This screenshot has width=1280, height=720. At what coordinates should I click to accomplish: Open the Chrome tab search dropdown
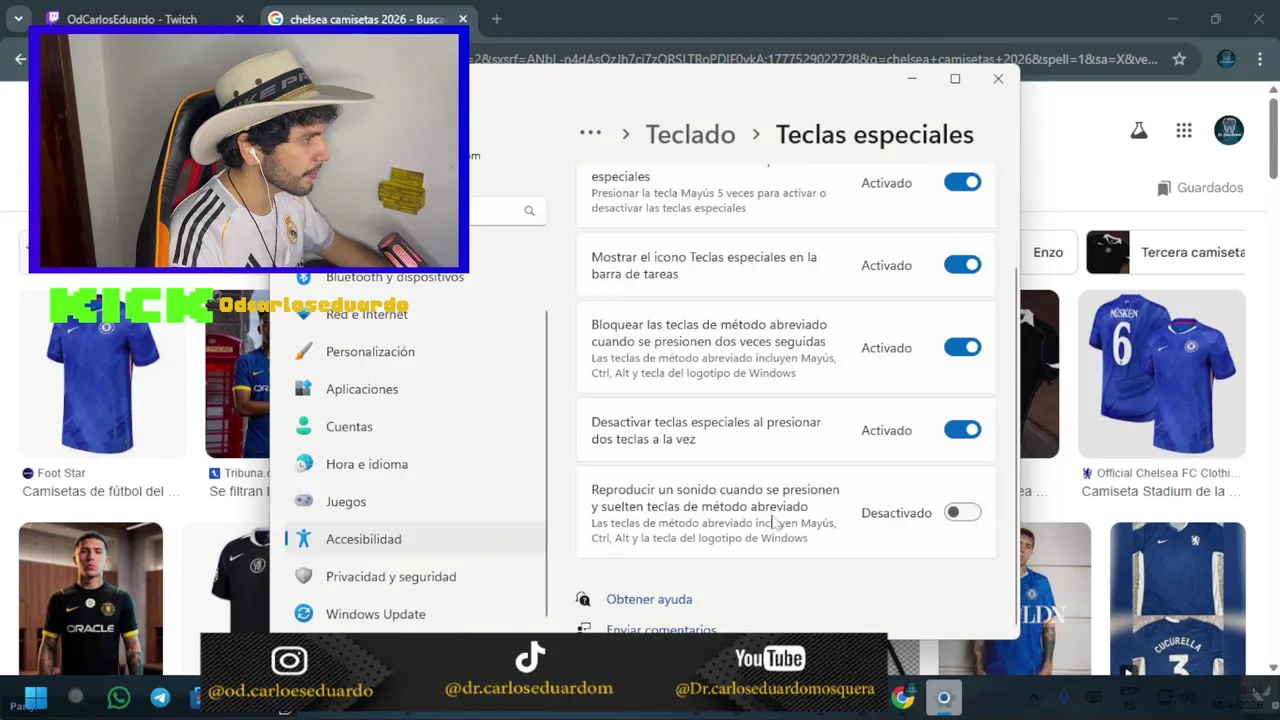tap(18, 19)
